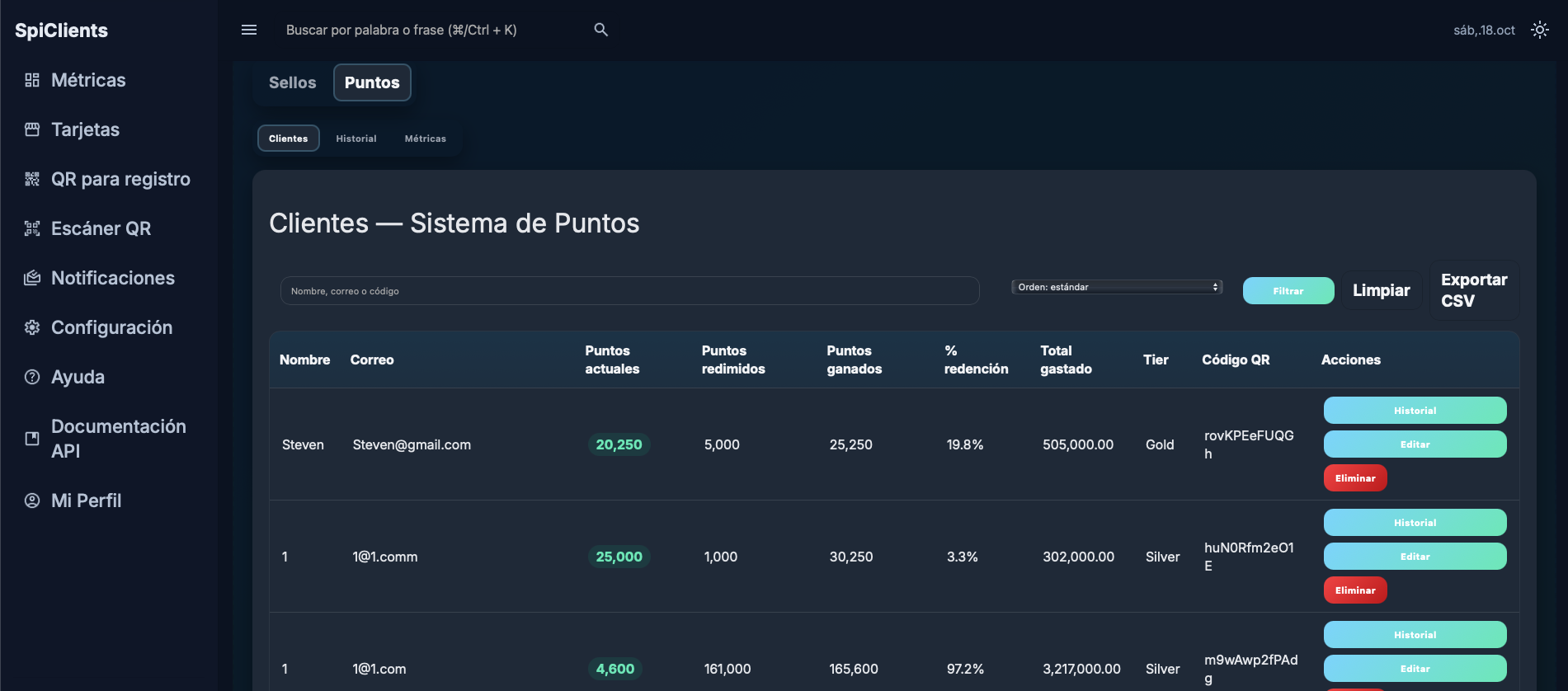Click Eliminar for Steven's row
1568x691 pixels.
pyautogui.click(x=1355, y=478)
